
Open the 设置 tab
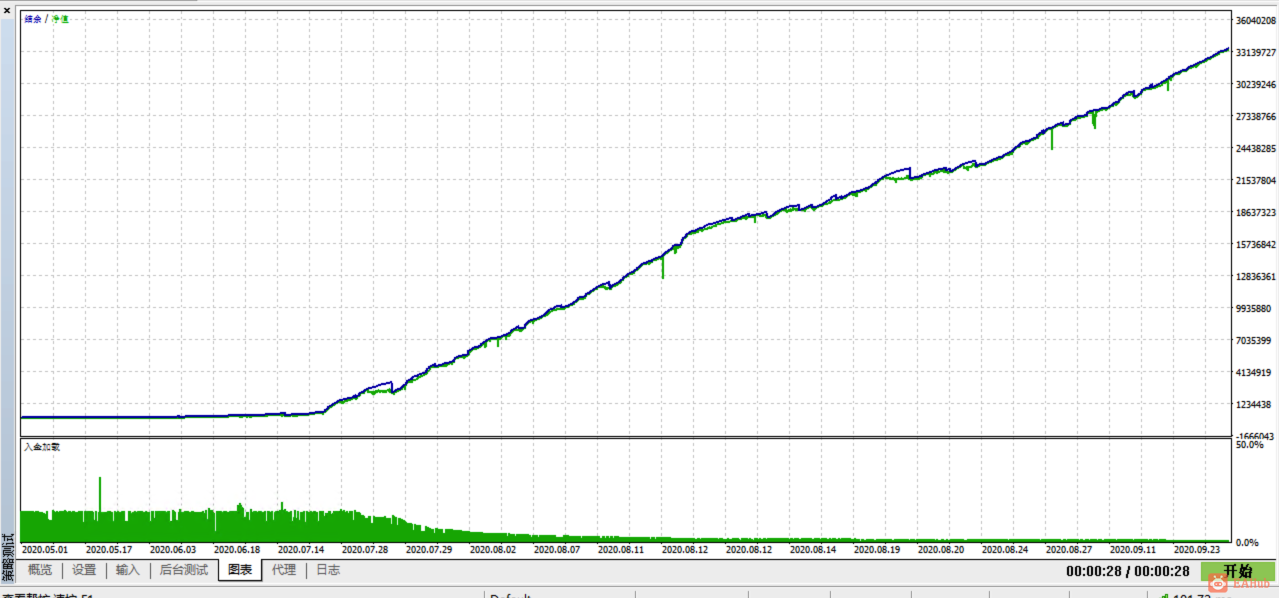(84, 570)
